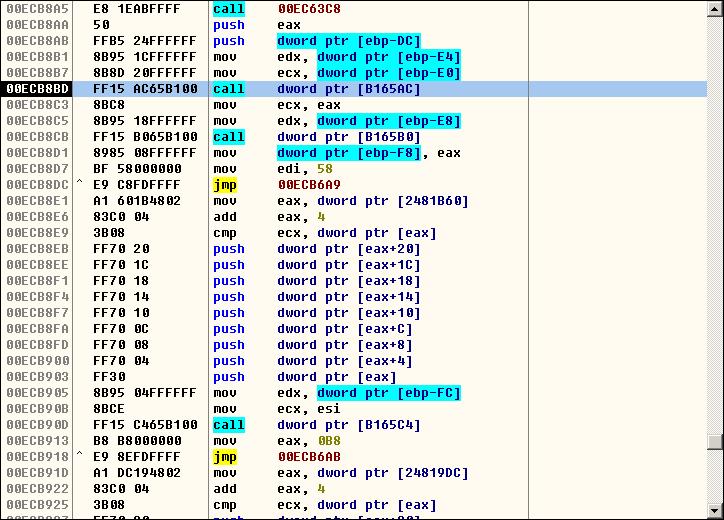Click operand dword ptr [24819DC]
The image size is (724, 520).
[x=392, y=473]
